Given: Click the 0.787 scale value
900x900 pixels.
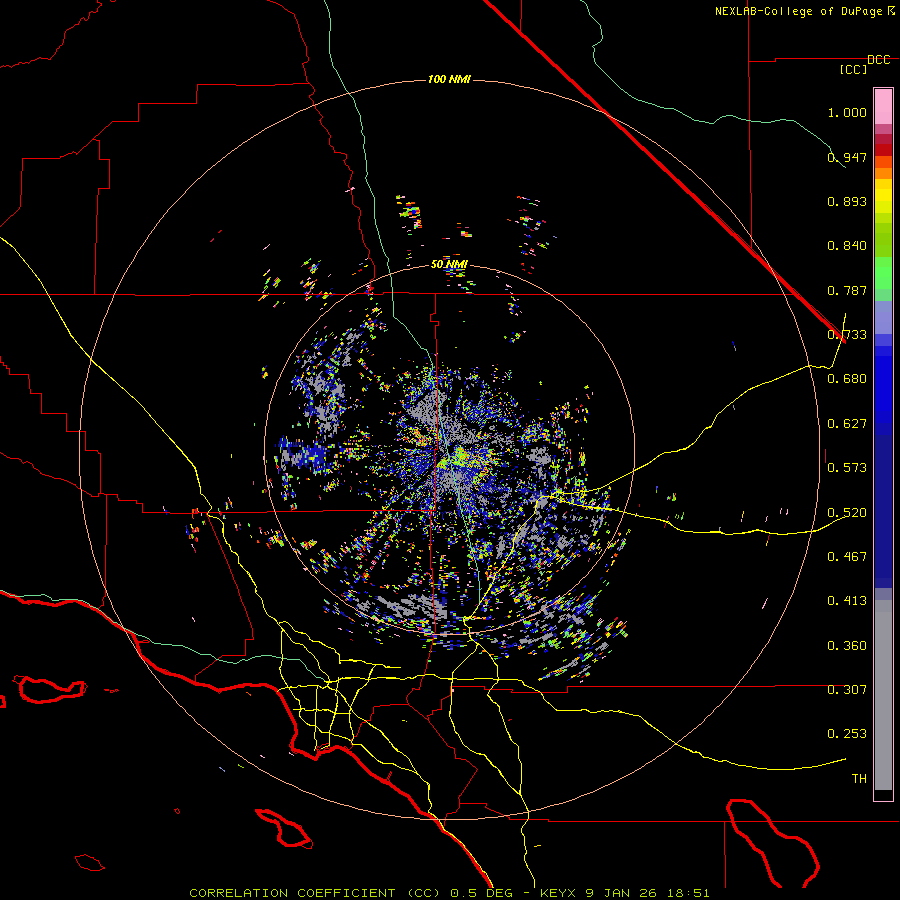Looking at the screenshot, I should tap(847, 290).
